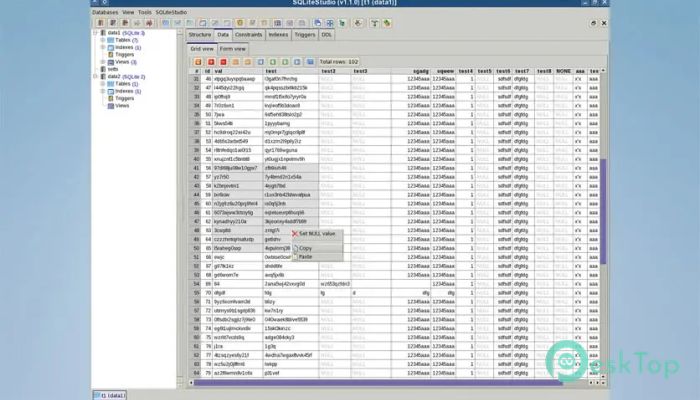Image resolution: width=700 pixels, height=400 pixels.
Task: Click the 'sgadg' column header
Action: point(411,71)
